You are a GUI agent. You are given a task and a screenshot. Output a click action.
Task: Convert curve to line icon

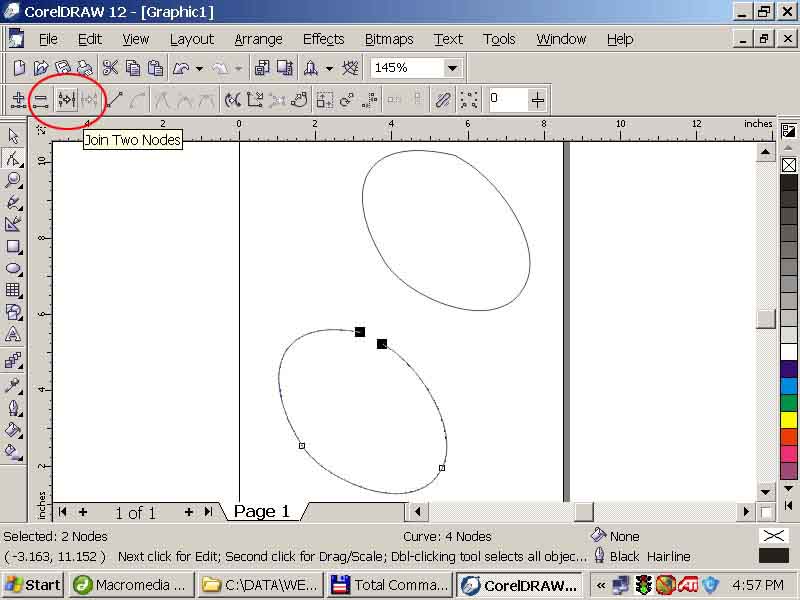click(x=114, y=100)
